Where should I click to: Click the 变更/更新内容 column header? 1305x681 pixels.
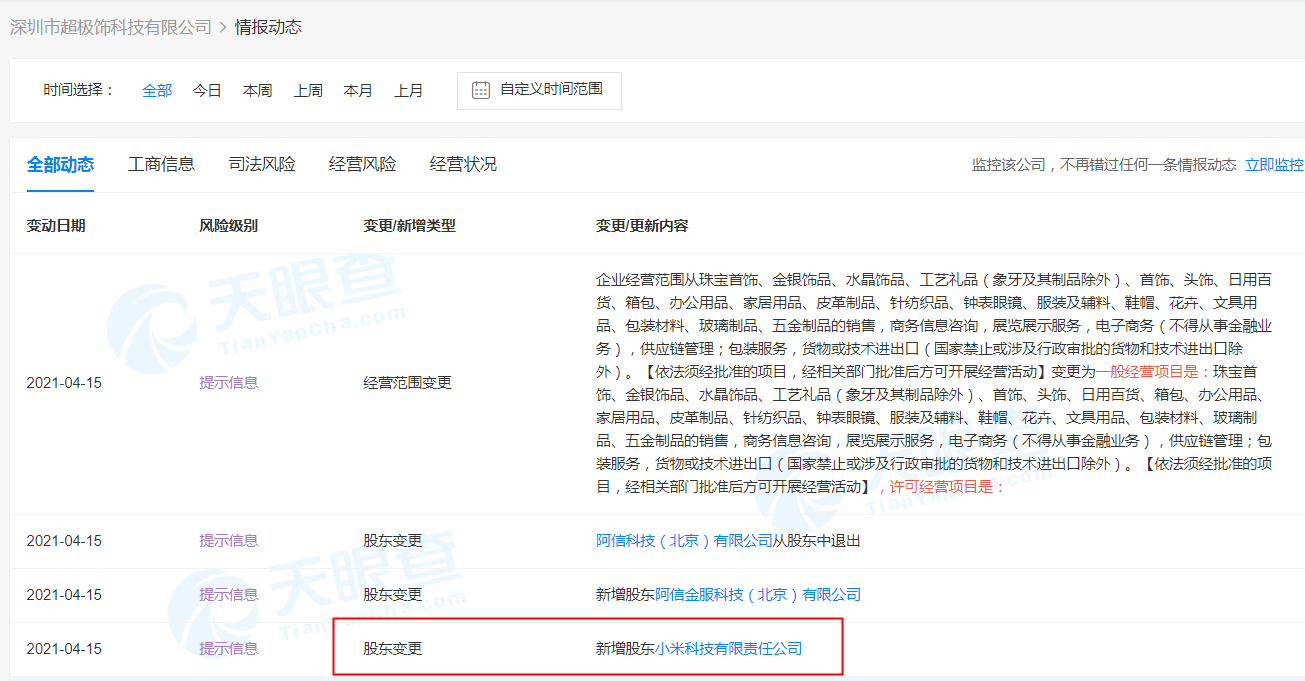(642, 226)
